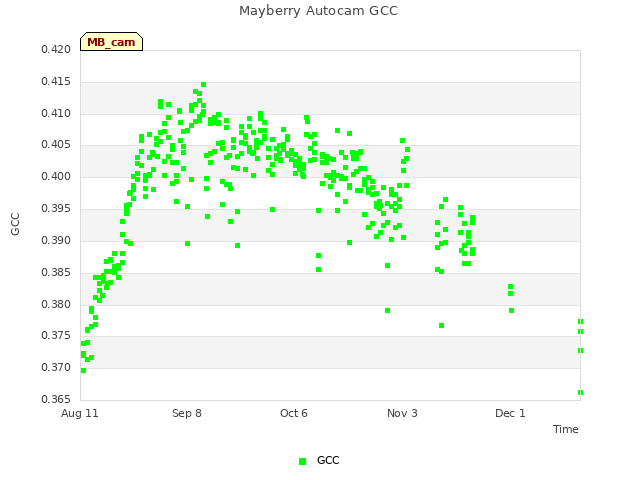Click the 0.400 y-axis value
Viewport: 640px width, 480px height.
tap(56, 177)
